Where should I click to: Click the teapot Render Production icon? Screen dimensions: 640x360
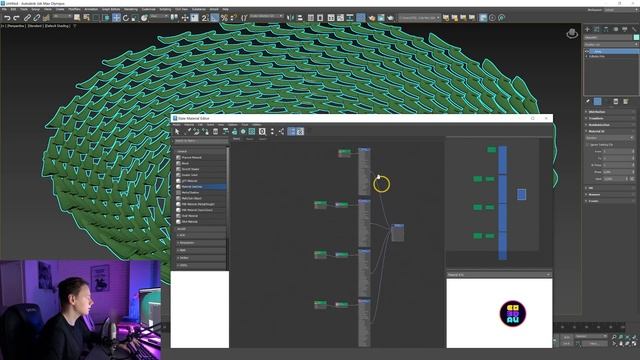click(391, 18)
